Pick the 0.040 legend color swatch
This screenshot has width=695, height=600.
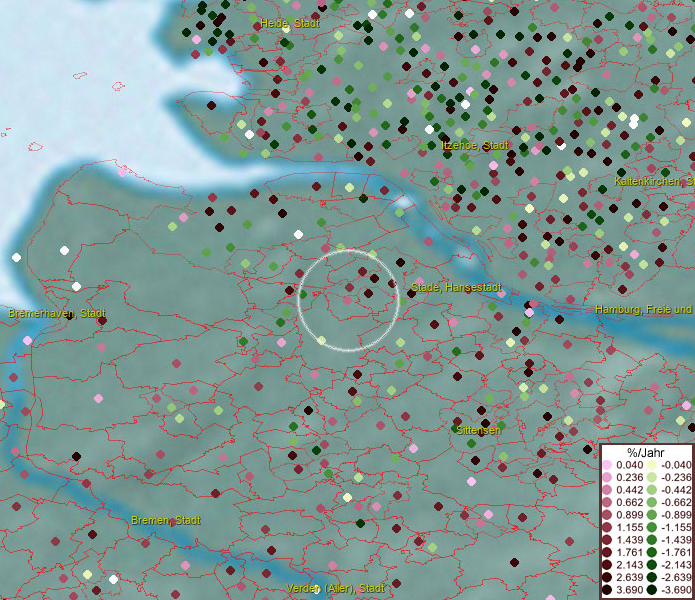pos(607,465)
